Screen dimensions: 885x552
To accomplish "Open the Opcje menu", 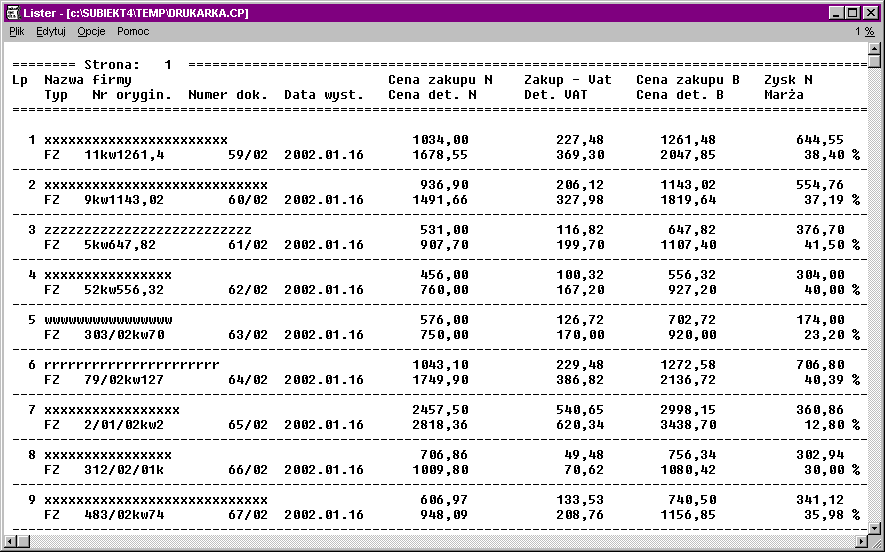I will pos(91,32).
